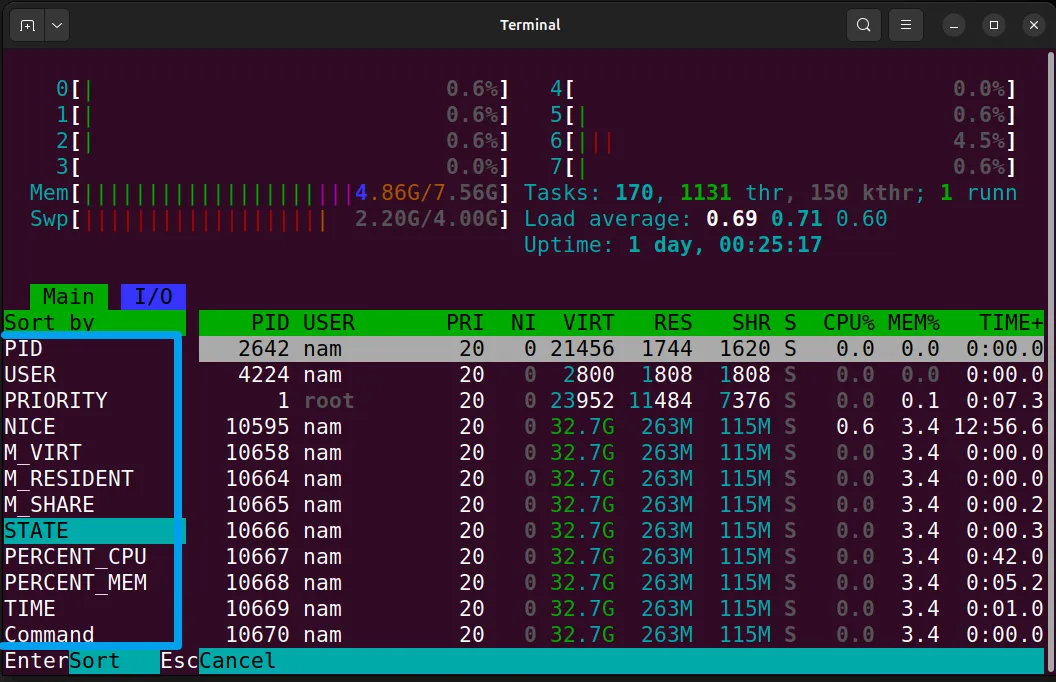Select highlighted STATE sort option

coord(94,531)
